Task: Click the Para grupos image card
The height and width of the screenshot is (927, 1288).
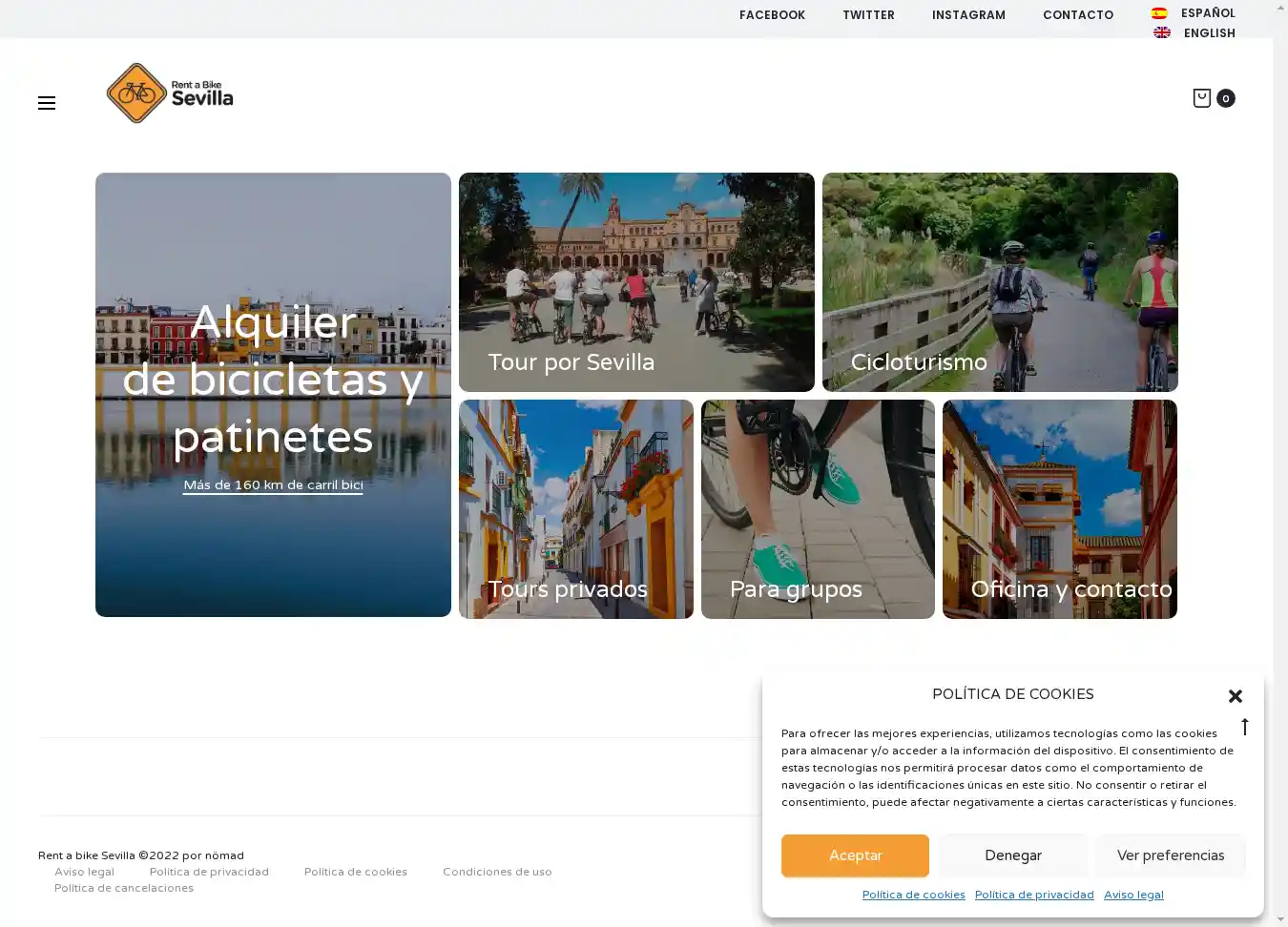Action: tap(818, 508)
